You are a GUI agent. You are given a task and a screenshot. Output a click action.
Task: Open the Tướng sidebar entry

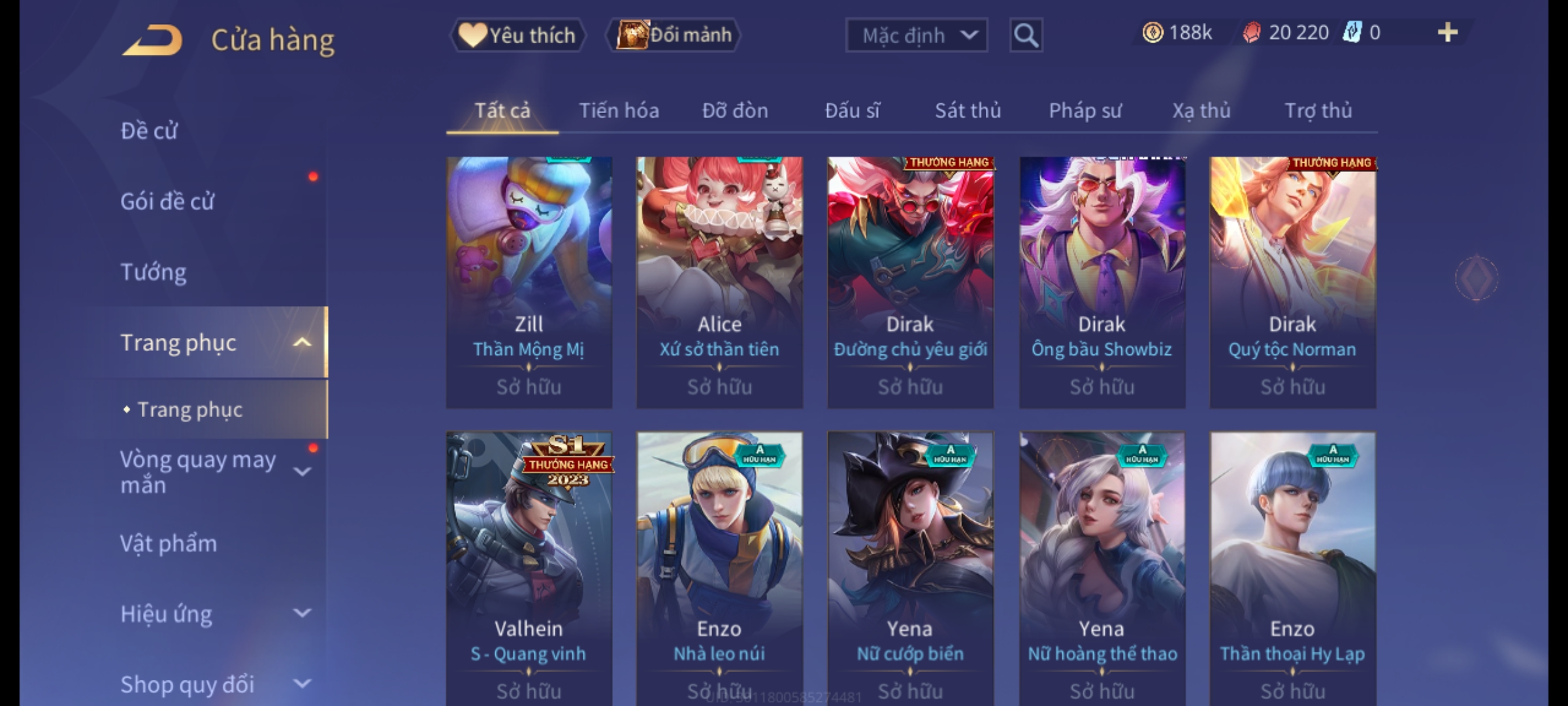coord(154,272)
